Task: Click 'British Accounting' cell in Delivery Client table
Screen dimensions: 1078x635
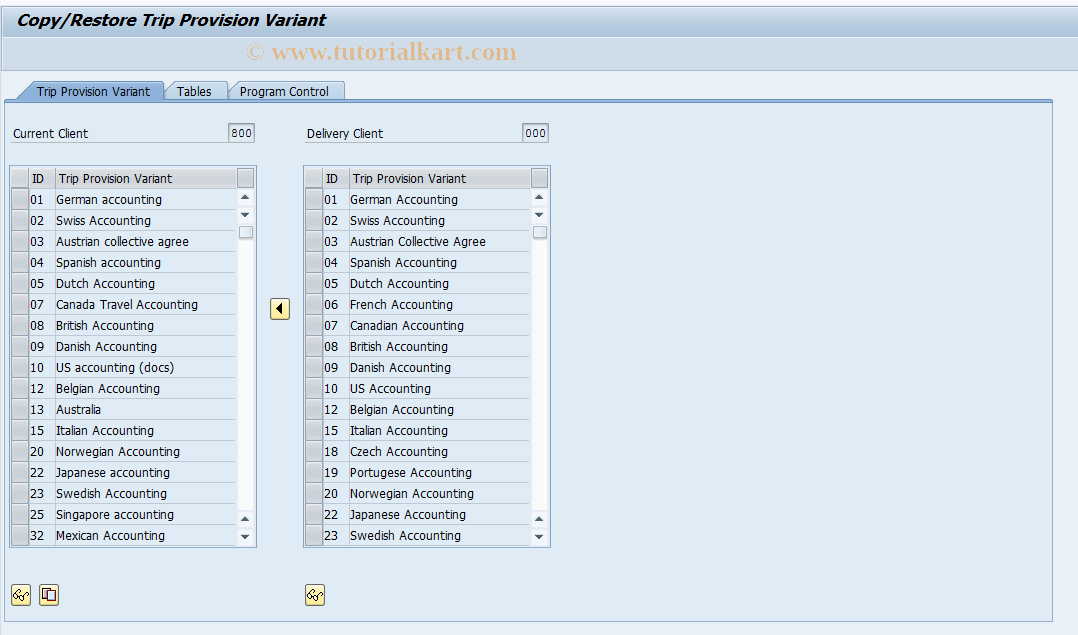Action: click(x=439, y=346)
